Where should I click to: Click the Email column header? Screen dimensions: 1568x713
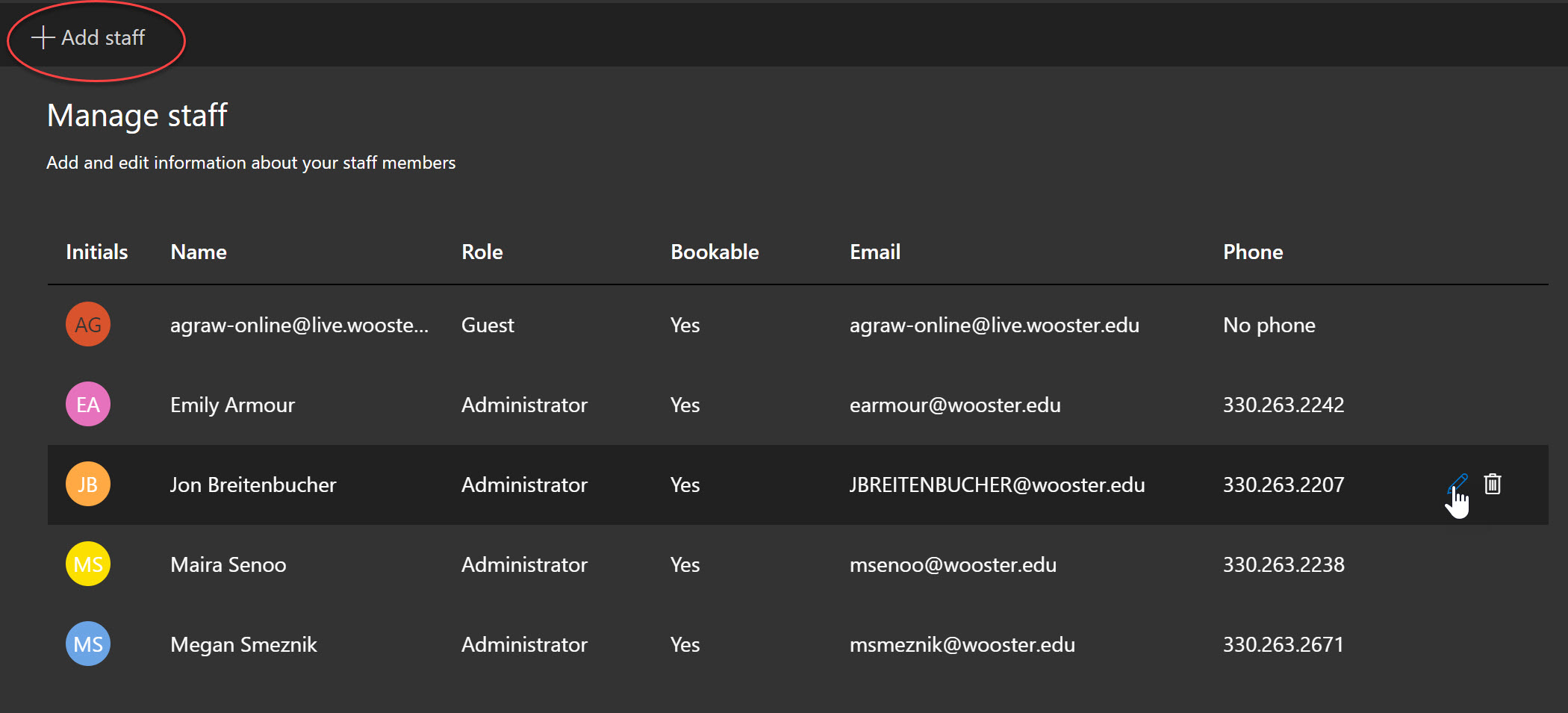pyautogui.click(x=874, y=252)
